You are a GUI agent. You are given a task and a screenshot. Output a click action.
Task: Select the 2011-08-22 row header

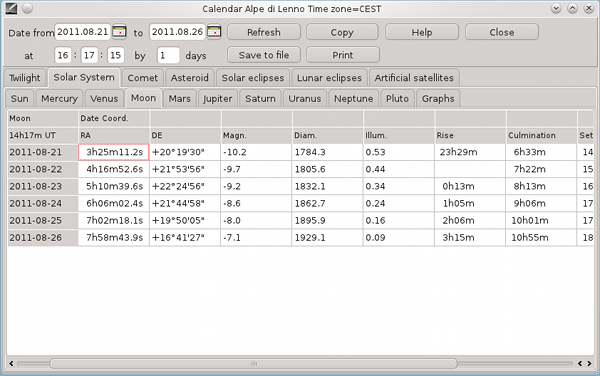click(43, 169)
